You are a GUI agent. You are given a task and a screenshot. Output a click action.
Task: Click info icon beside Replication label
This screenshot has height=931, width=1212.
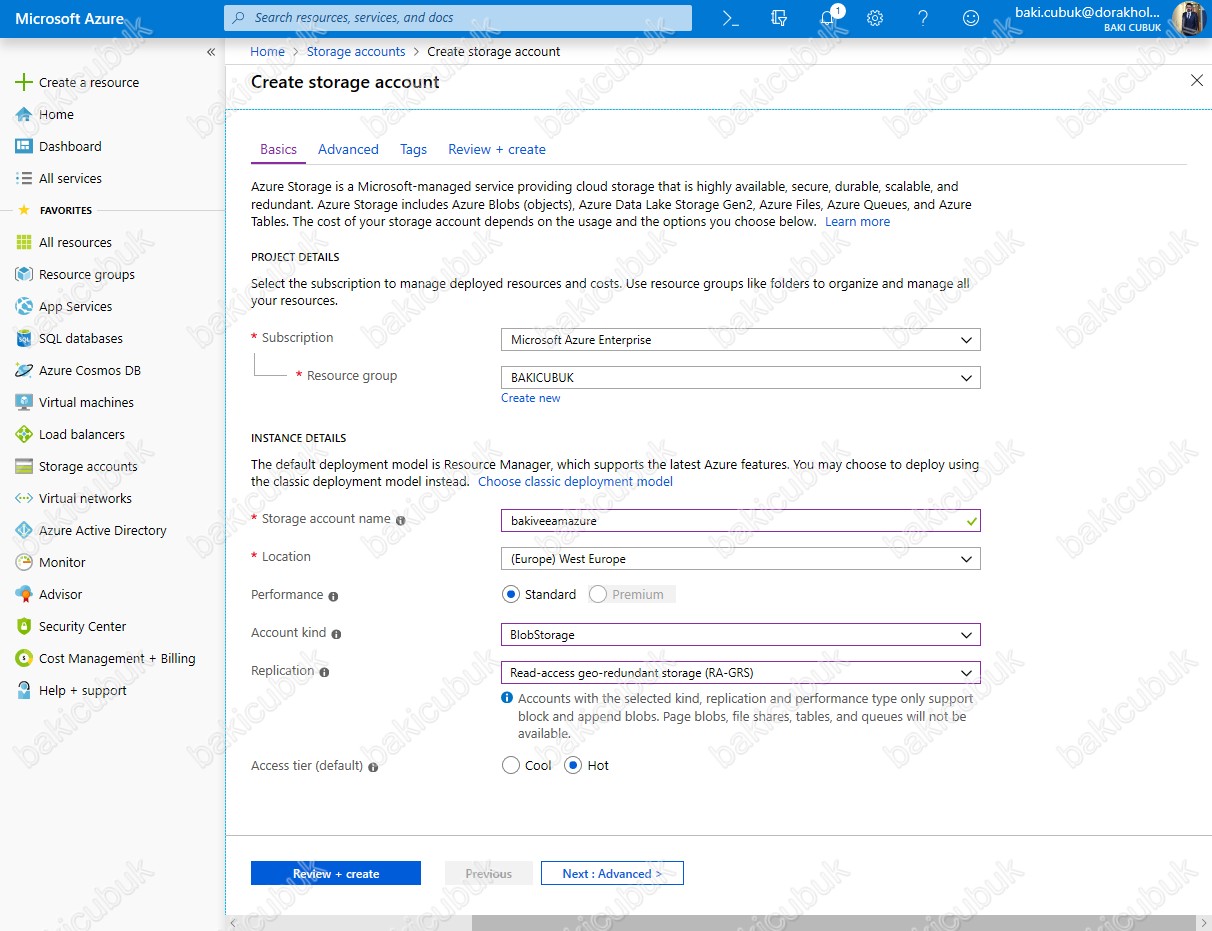pyautogui.click(x=324, y=672)
